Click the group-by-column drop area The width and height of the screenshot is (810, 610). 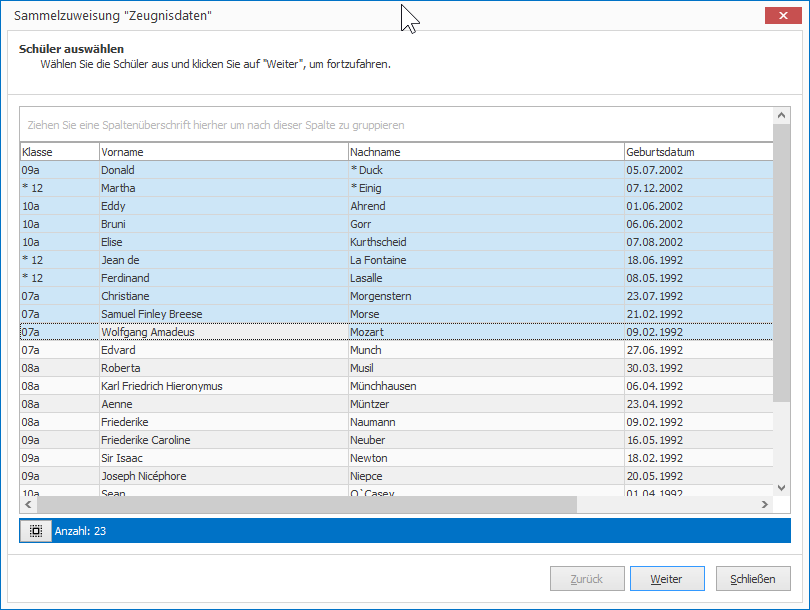pyautogui.click(x=396, y=125)
